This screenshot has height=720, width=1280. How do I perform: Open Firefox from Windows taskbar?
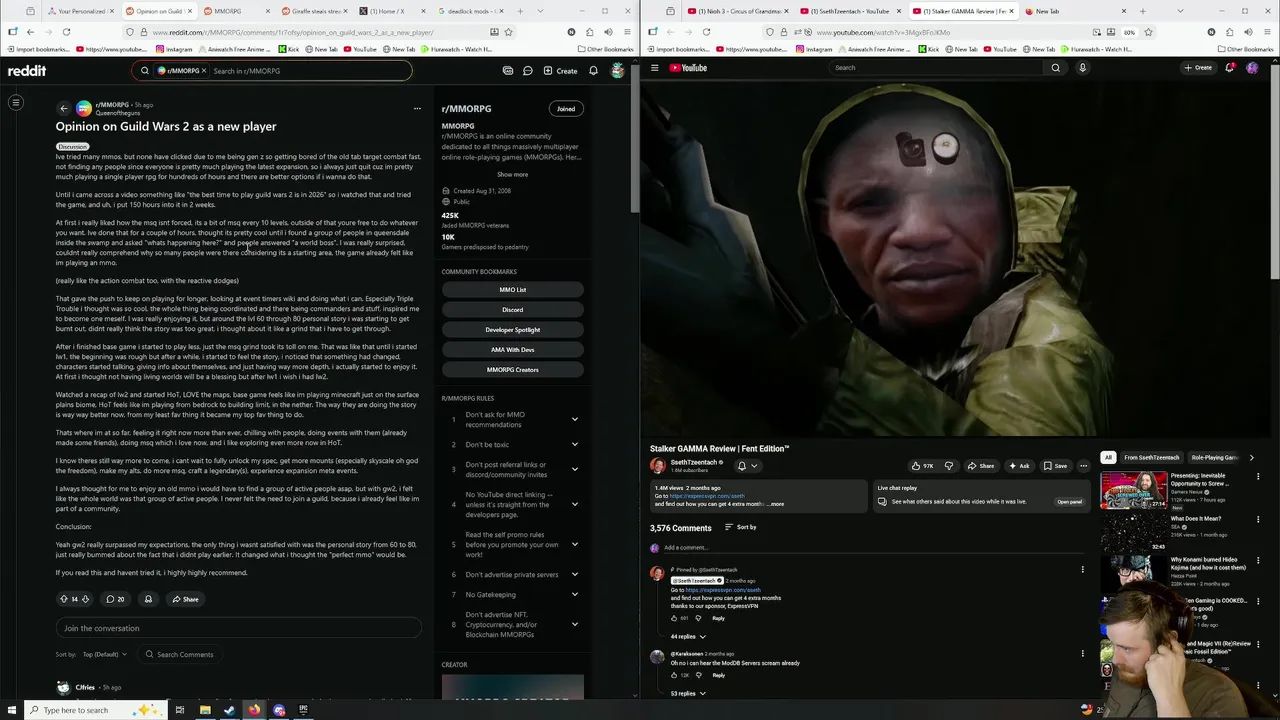pos(254,710)
